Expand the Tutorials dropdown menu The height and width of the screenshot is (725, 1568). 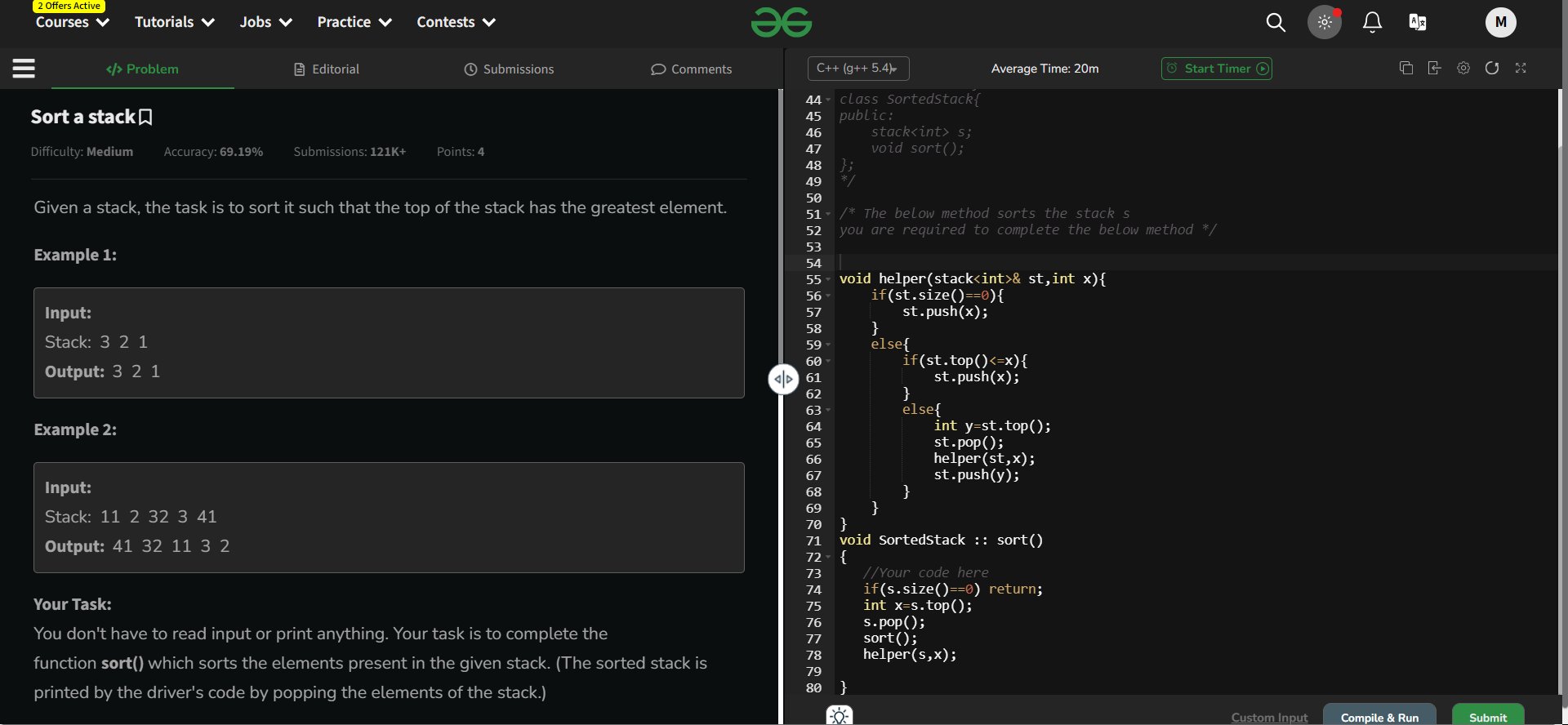tap(174, 23)
